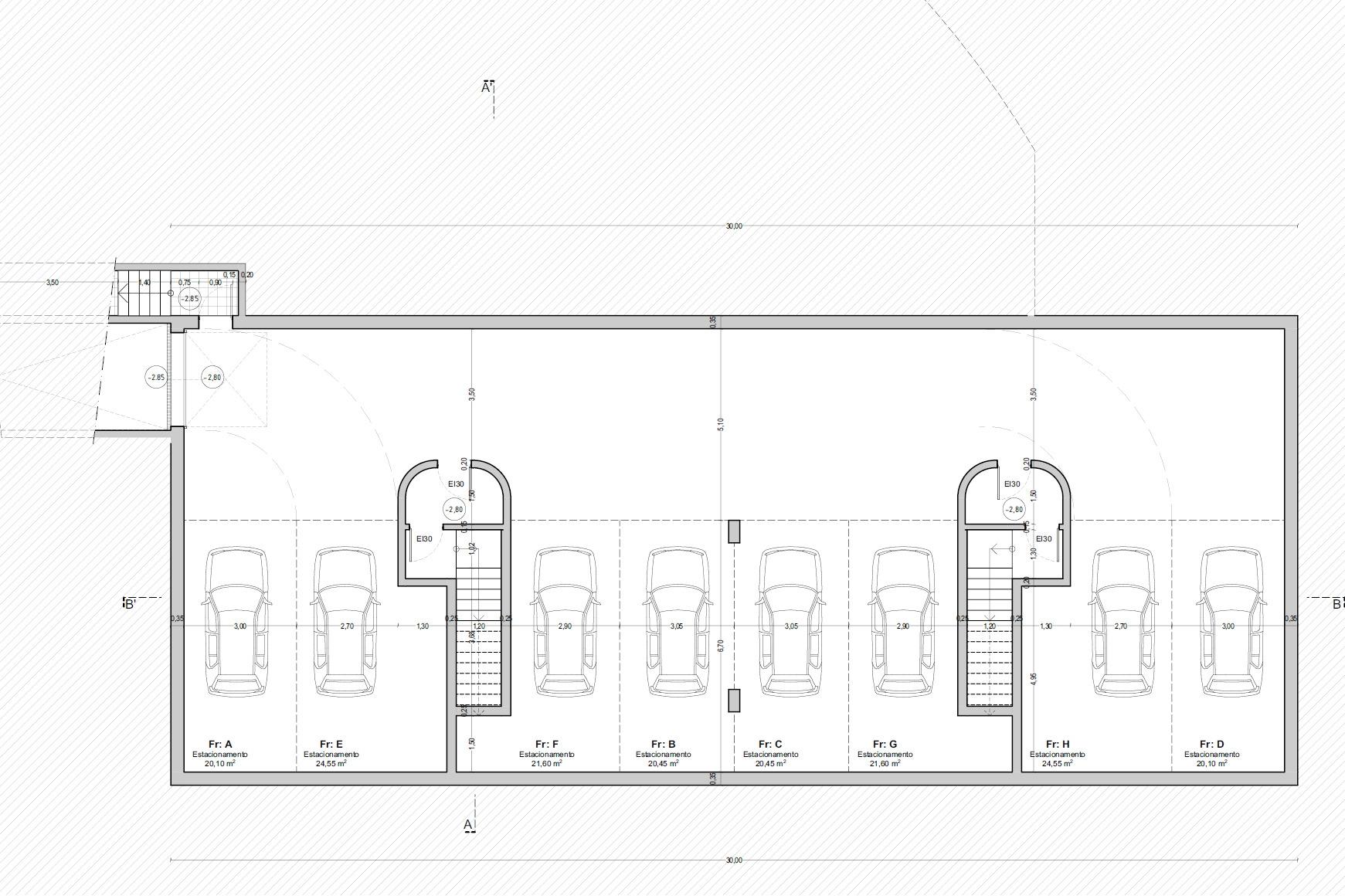1345x896 pixels.
Task: Select the 20,45 m² area text under Fr: C
Action: click(770, 763)
